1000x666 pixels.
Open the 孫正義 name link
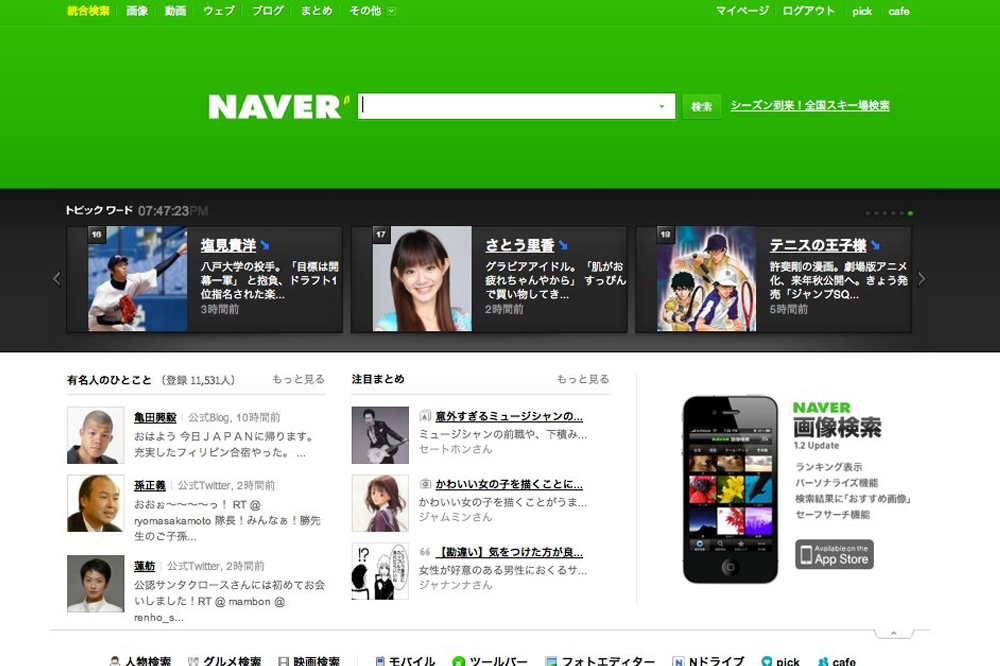coord(150,485)
